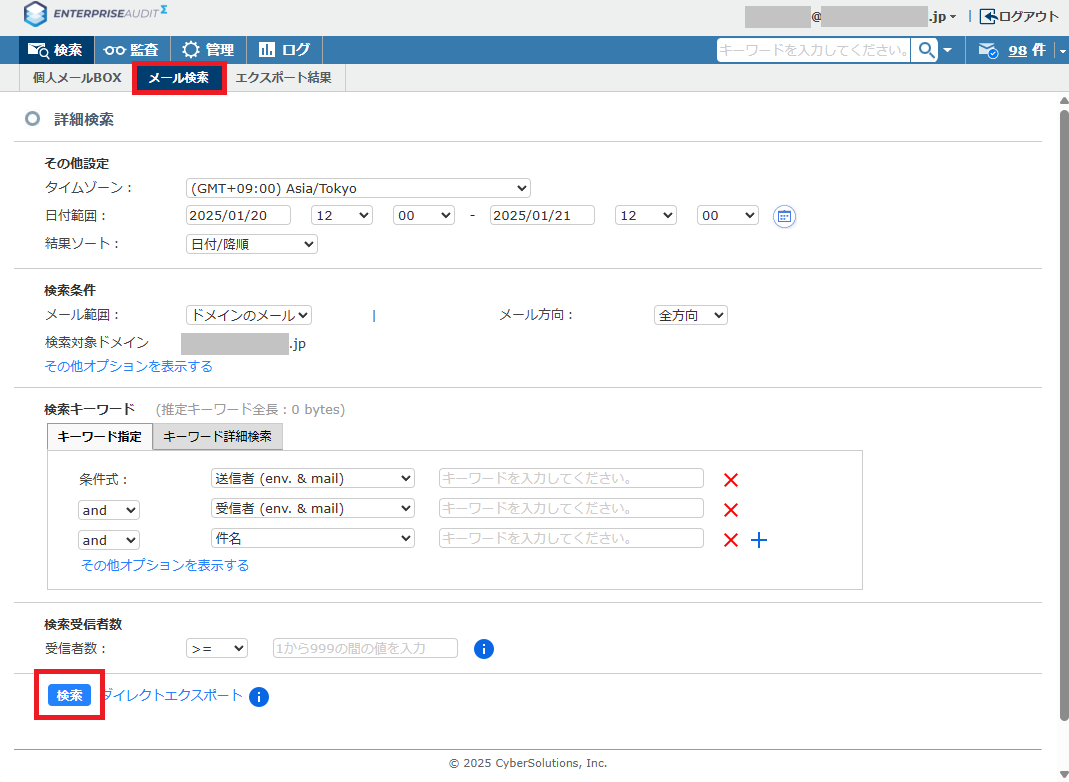Open the third row and operator dropdown
Screen dimensions: 1069x782
[108, 540]
